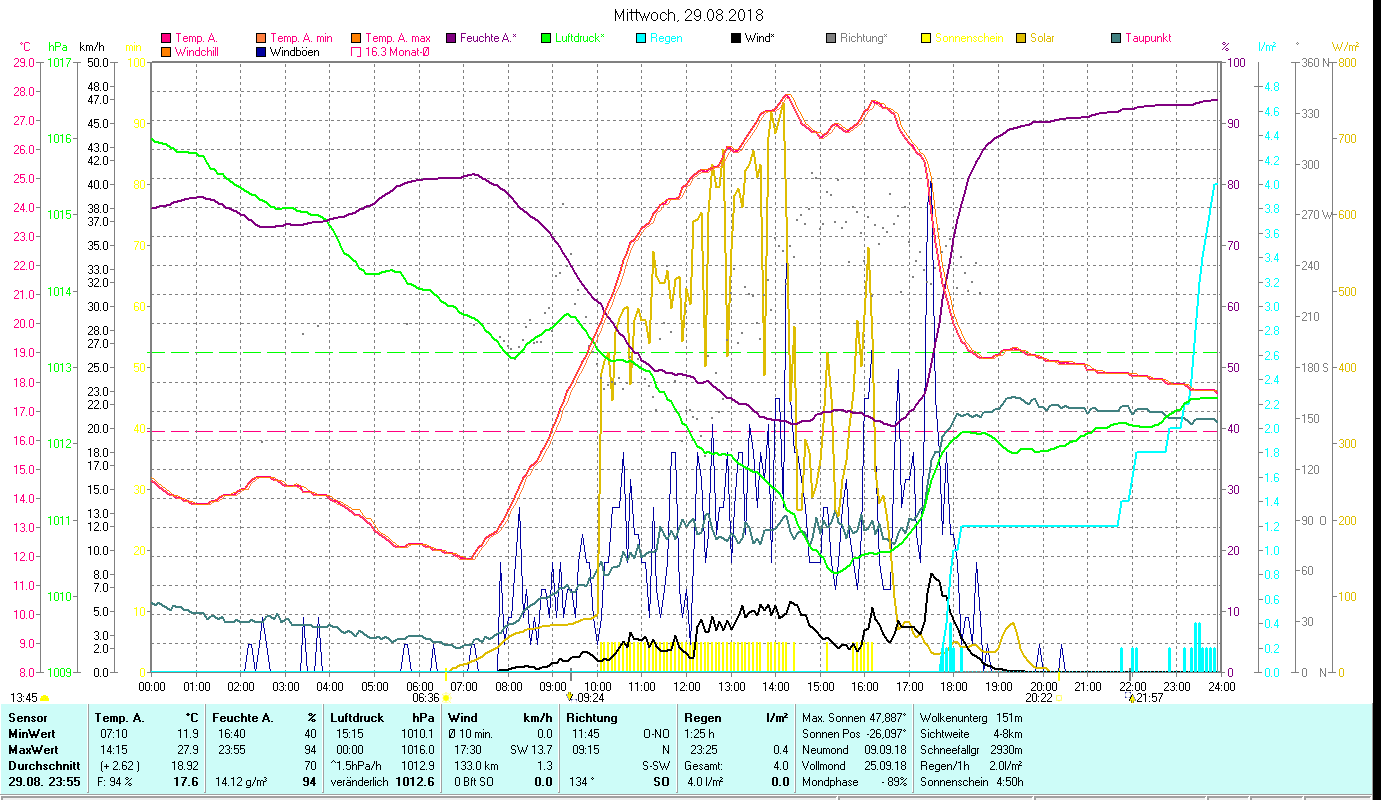This screenshot has height=800, width=1381.
Task: Select the yellow Sonnenschein legend swatch
Action: click(925, 38)
